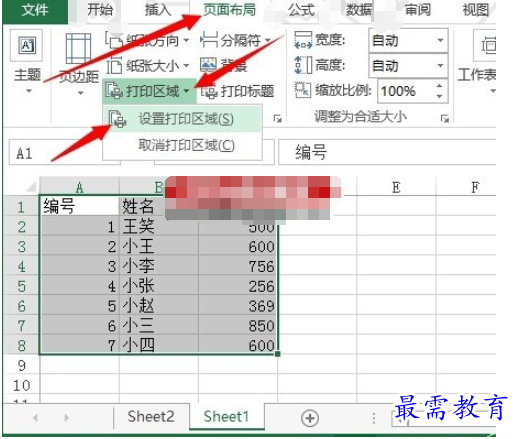Click cell containing 小赵

pyautogui.click(x=159, y=306)
